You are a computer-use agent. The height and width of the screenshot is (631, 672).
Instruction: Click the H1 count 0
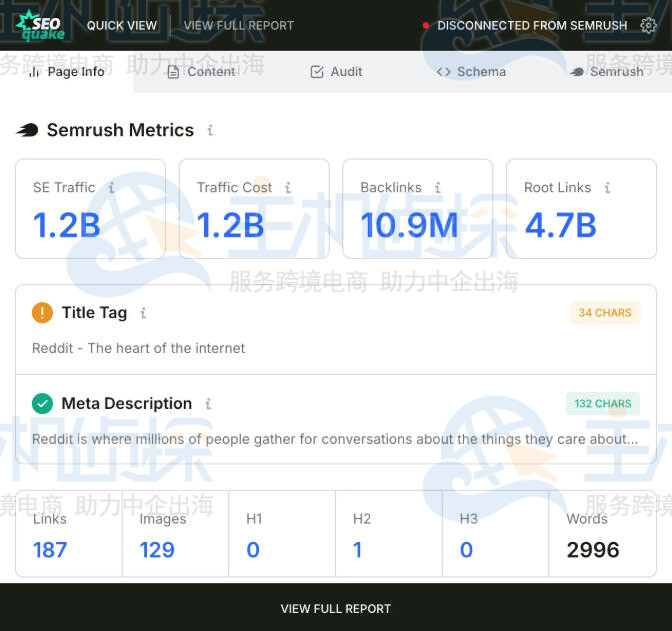pyautogui.click(x=253, y=550)
